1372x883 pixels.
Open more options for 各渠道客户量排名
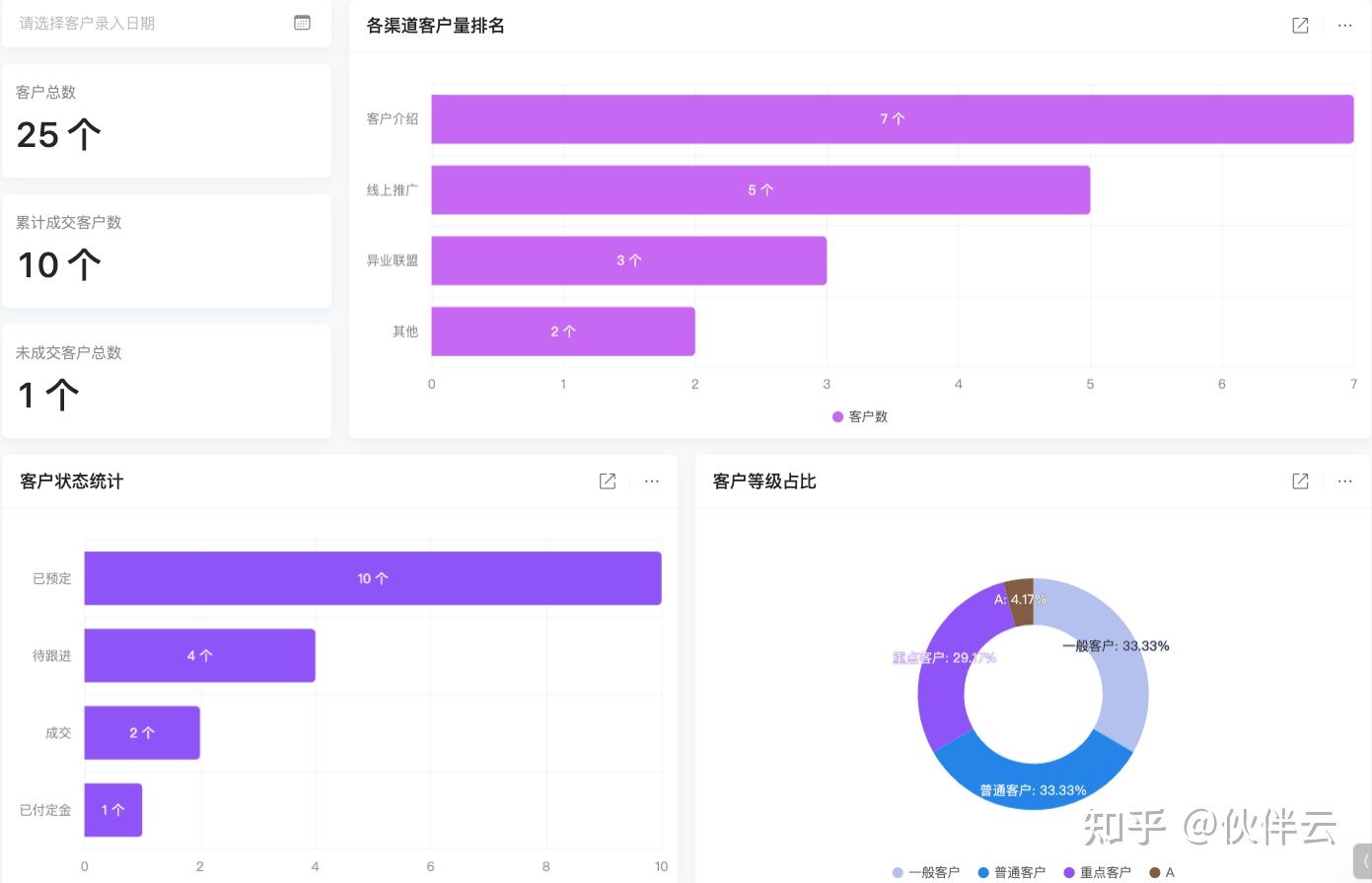click(1344, 26)
